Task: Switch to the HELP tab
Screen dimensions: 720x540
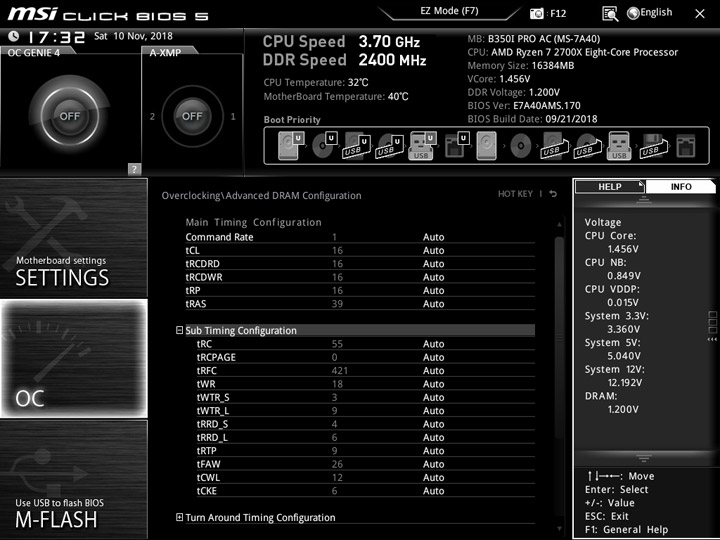Action: [x=609, y=186]
